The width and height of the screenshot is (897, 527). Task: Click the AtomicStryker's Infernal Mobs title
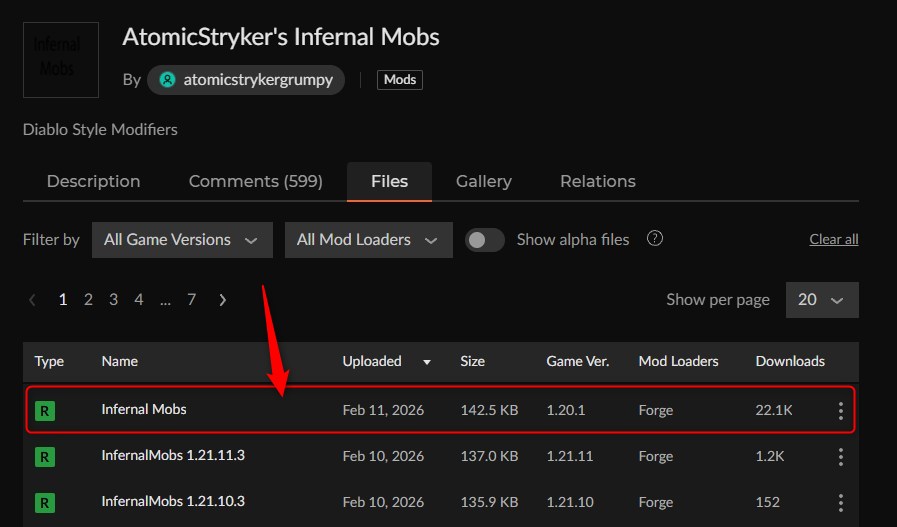point(281,37)
